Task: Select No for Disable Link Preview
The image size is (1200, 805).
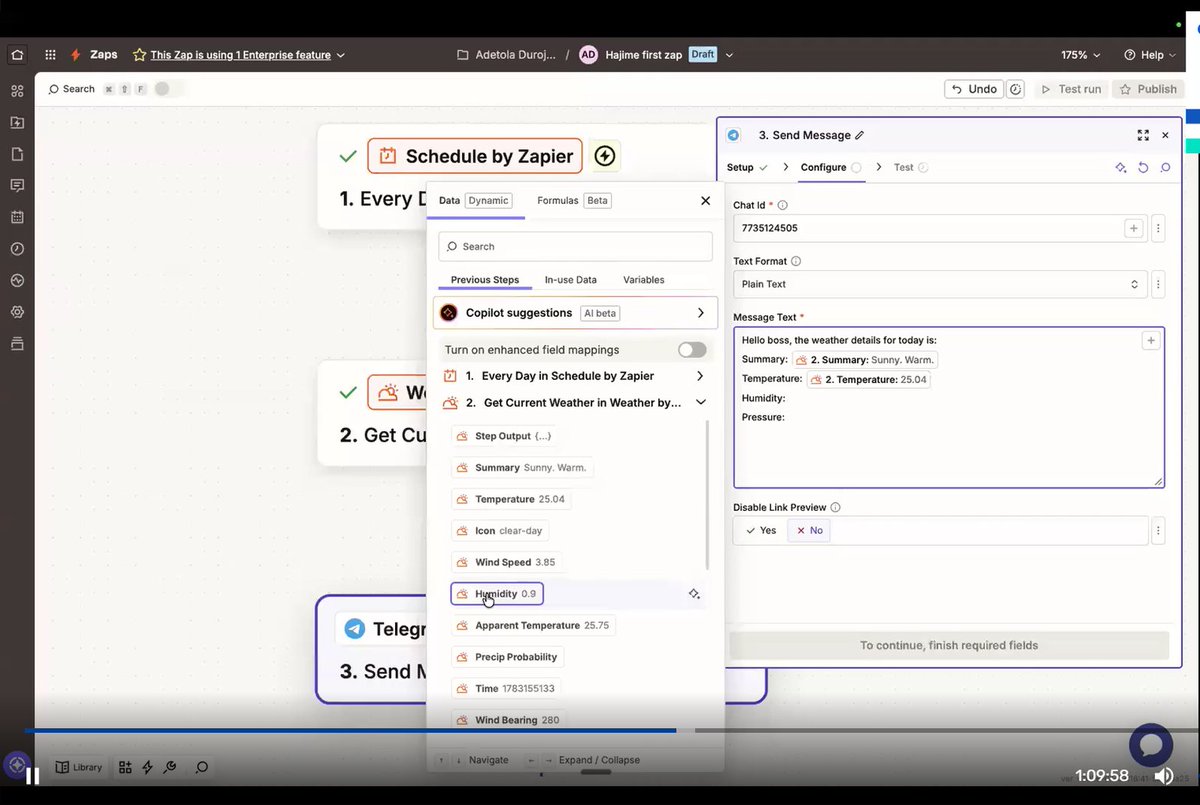Action: [x=809, y=530]
